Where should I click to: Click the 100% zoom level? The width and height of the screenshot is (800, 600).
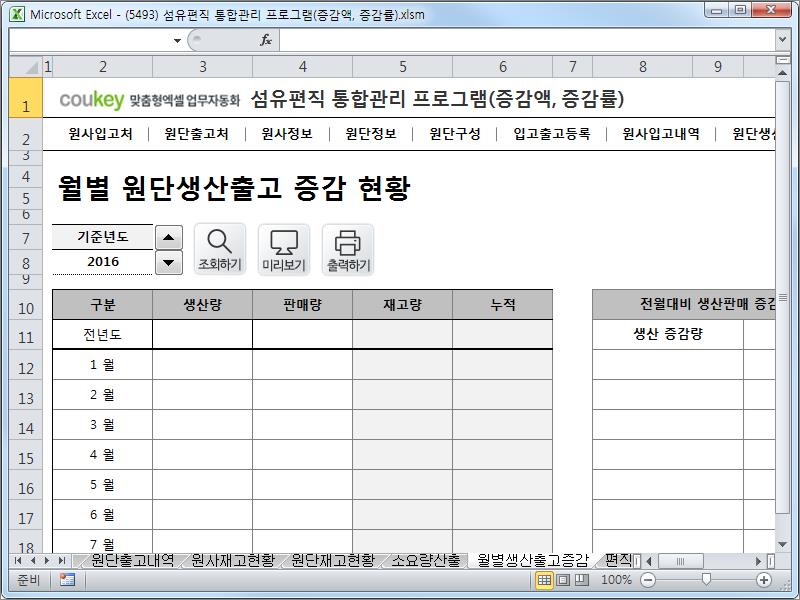(616, 580)
